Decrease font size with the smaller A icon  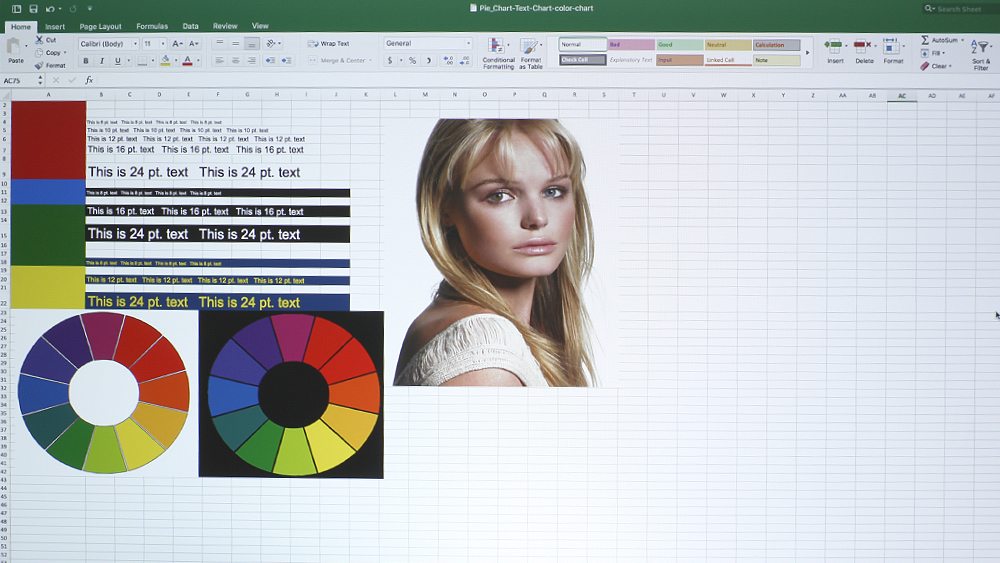tap(194, 43)
